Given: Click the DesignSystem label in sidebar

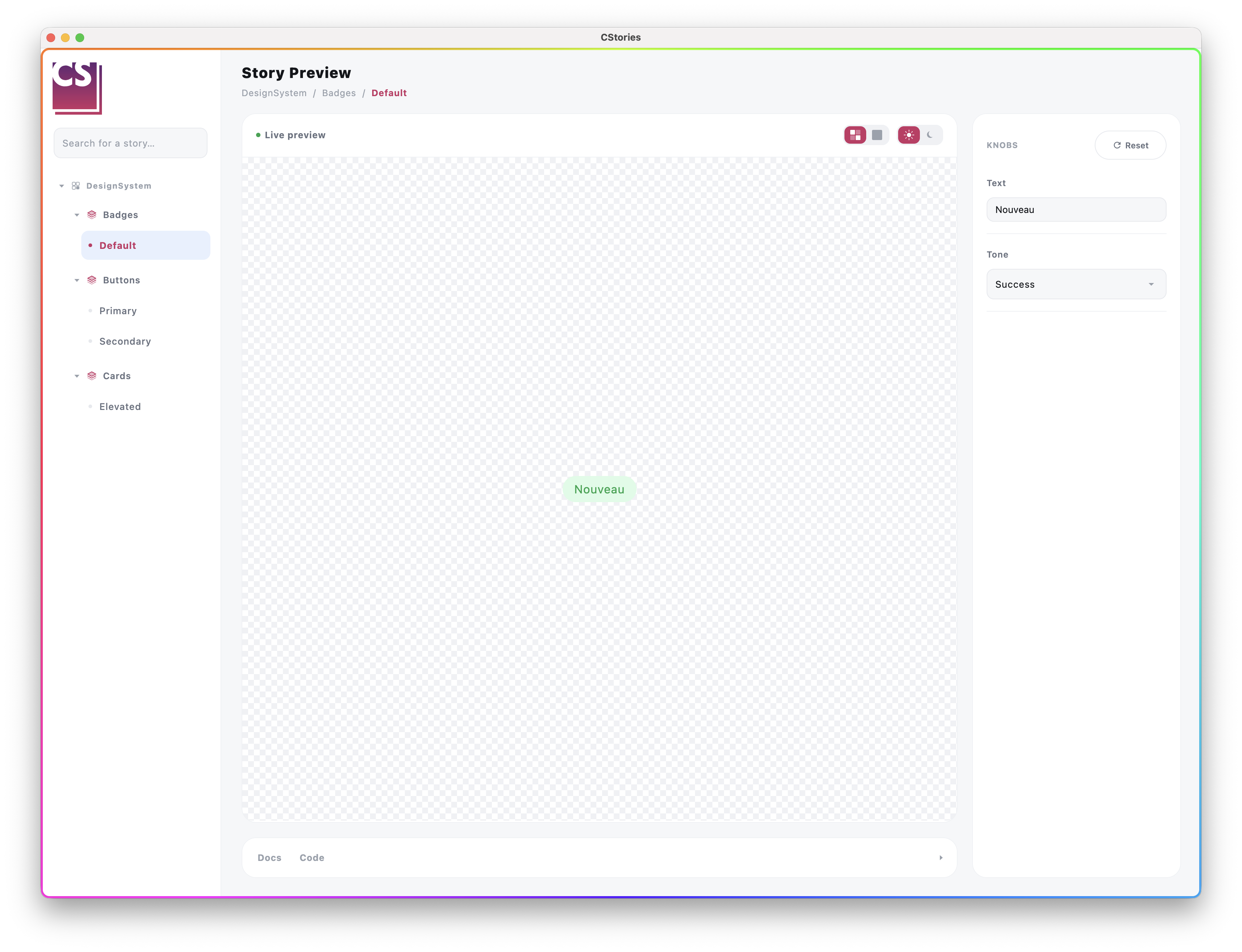Looking at the screenshot, I should coord(119,186).
